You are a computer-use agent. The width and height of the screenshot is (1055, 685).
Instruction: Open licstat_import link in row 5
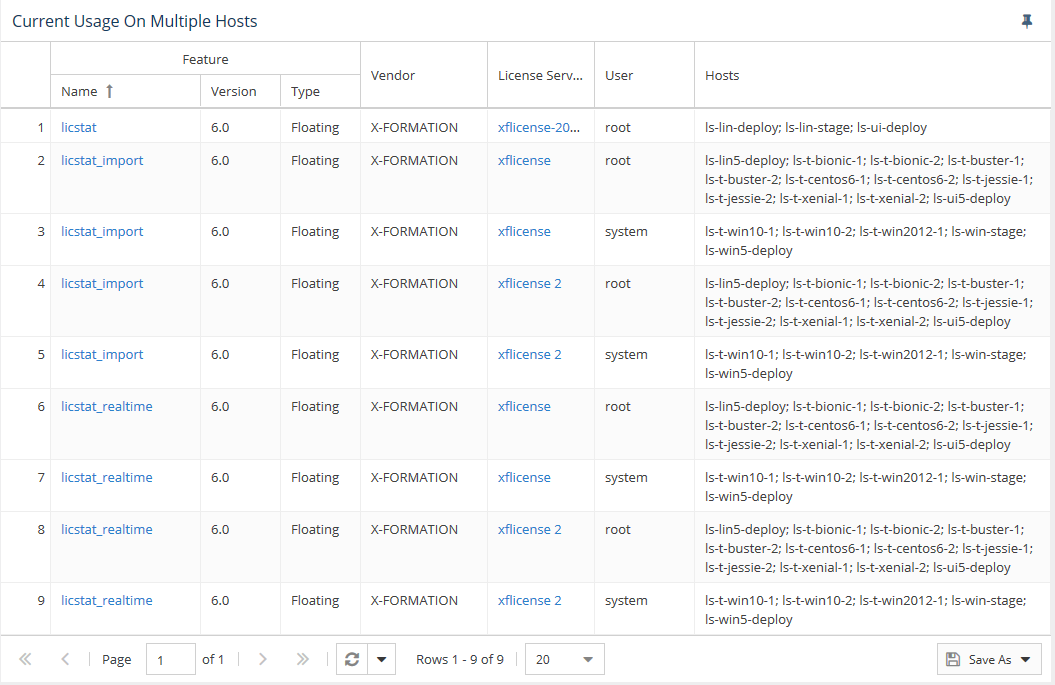pos(102,355)
